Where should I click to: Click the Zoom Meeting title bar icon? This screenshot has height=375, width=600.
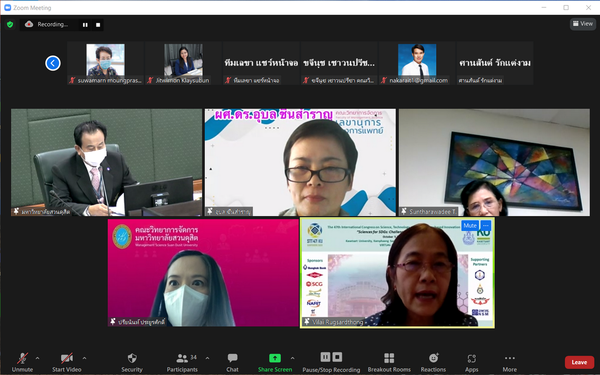(7, 8)
